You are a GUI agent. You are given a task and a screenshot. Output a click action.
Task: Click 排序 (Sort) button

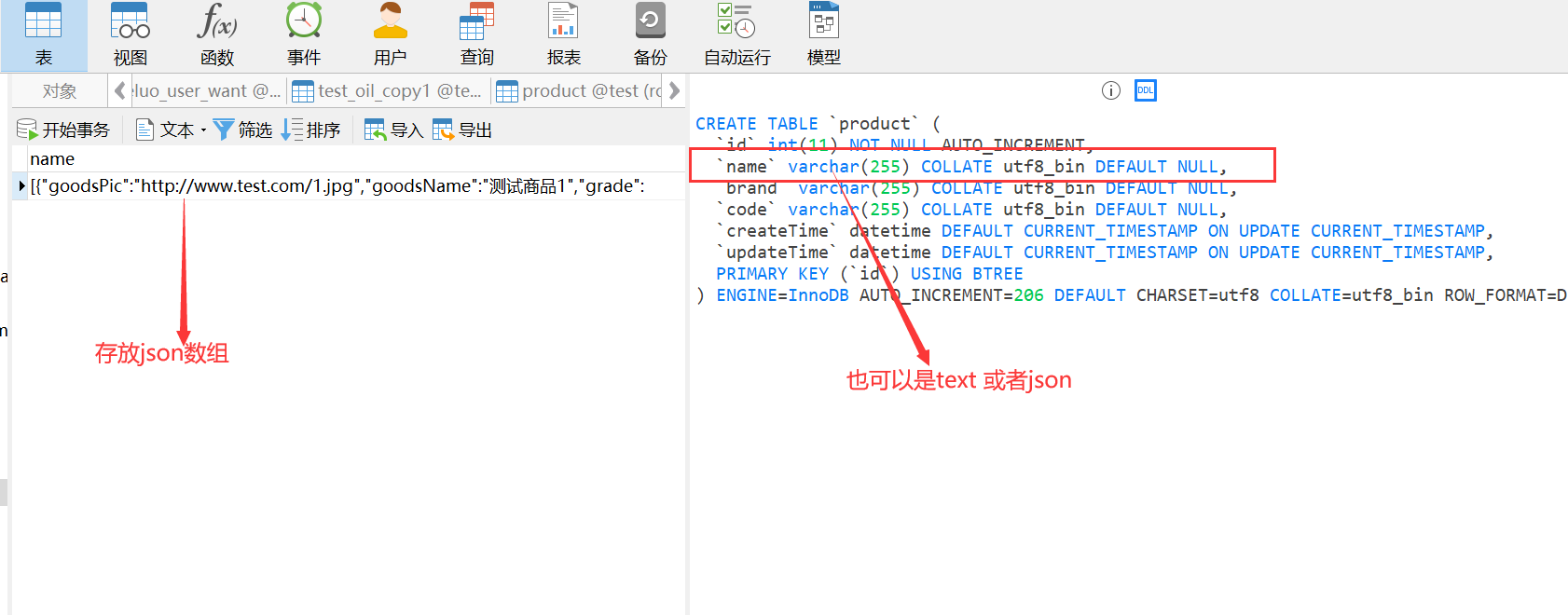(310, 130)
